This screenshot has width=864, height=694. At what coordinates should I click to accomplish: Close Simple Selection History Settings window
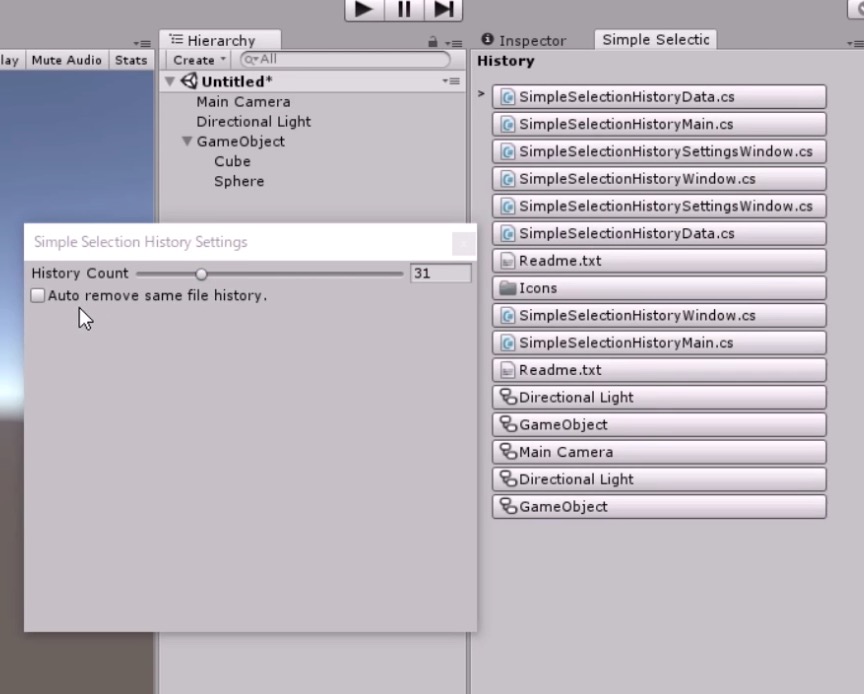pyautogui.click(x=463, y=243)
